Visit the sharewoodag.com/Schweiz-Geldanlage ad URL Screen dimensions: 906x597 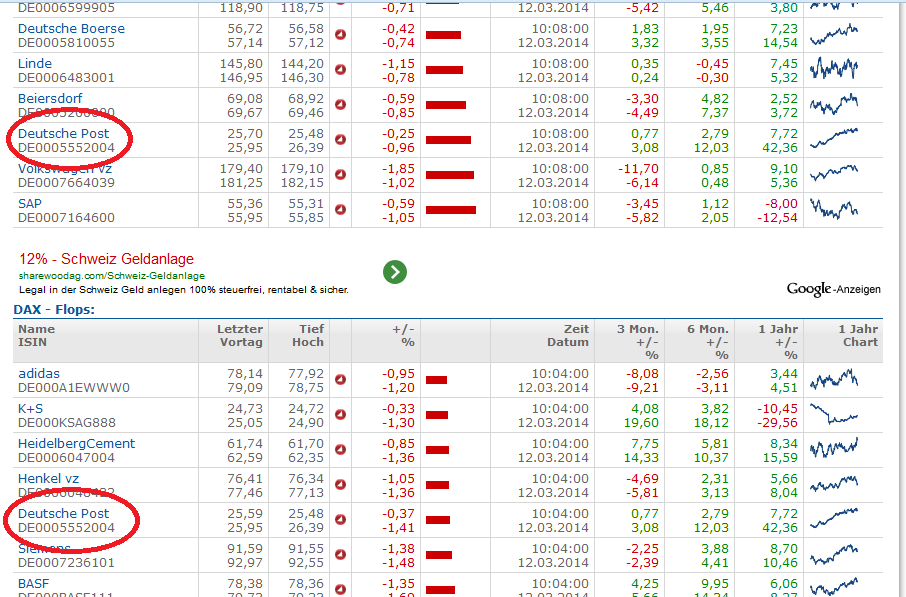pyautogui.click(x=112, y=276)
